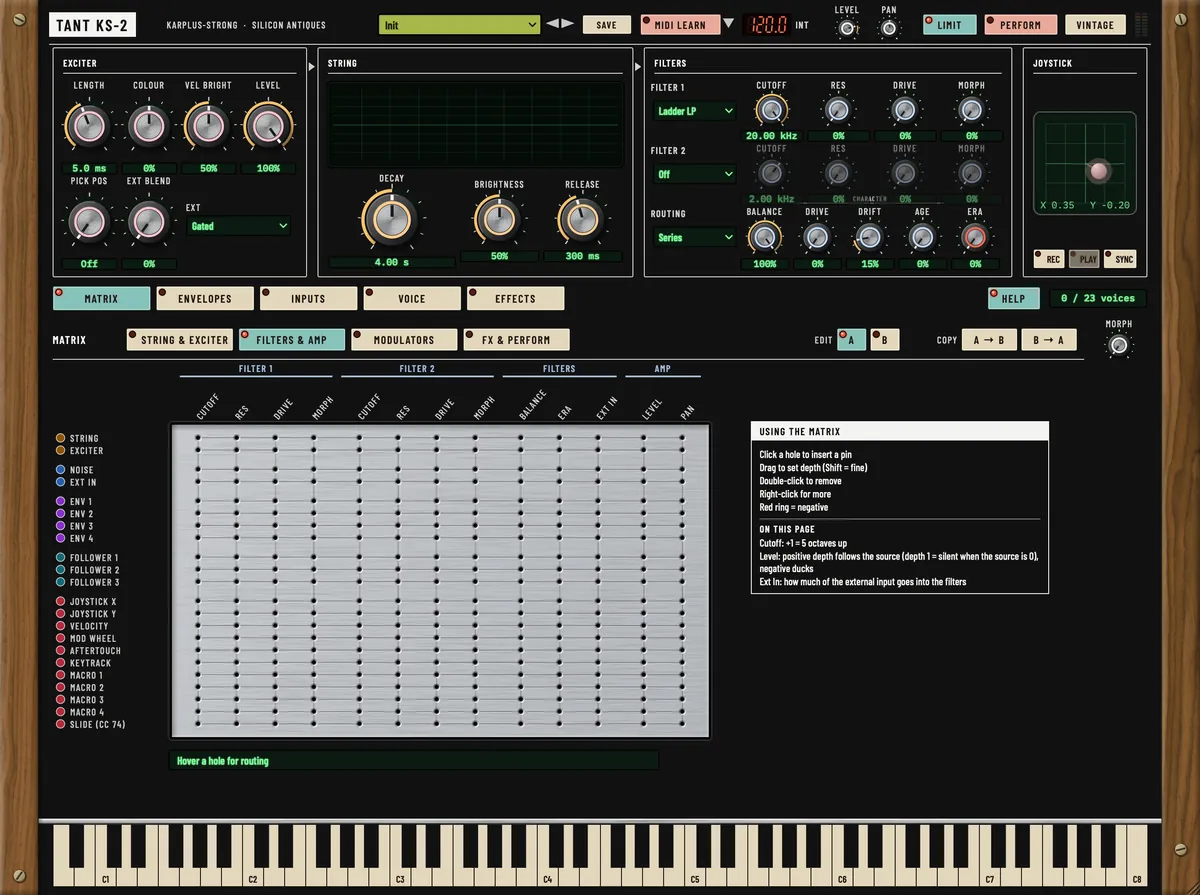Open the Init preset dropdown
Screen dimensions: 1200x895
tap(460, 24)
